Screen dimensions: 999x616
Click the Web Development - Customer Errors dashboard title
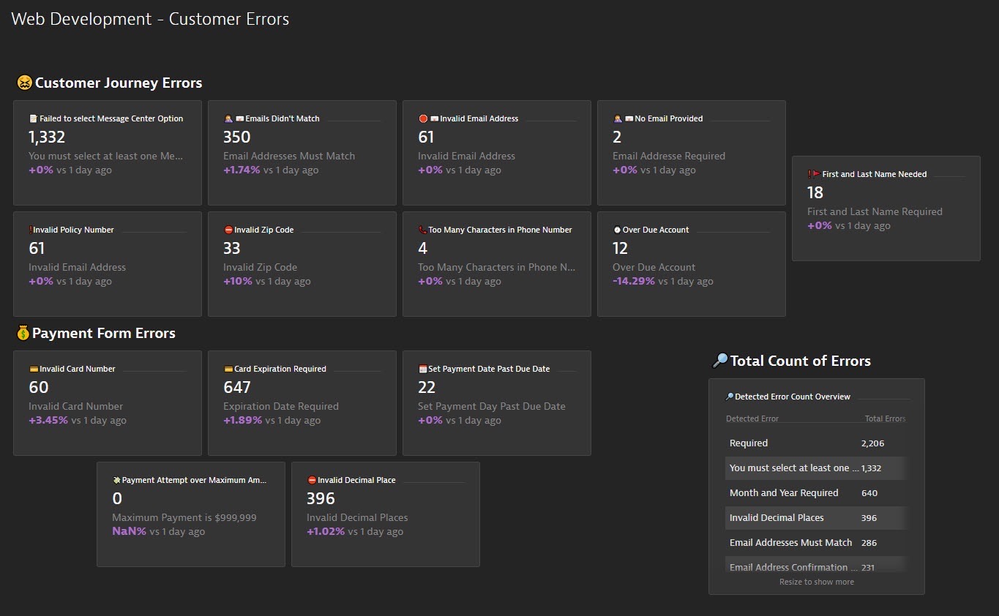pos(150,19)
